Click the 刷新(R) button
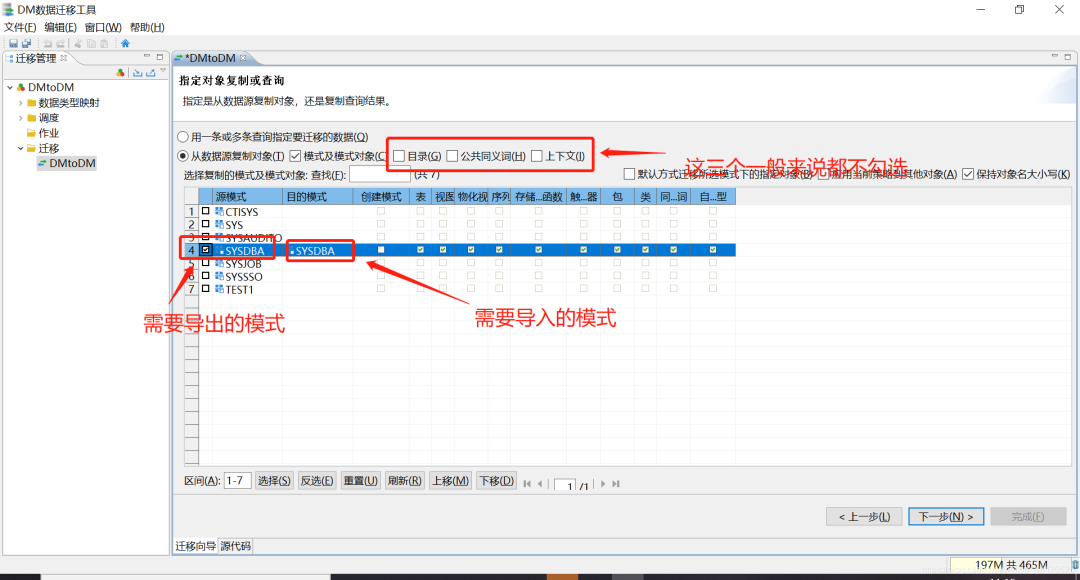This screenshot has height=580, width=1080. click(x=404, y=481)
